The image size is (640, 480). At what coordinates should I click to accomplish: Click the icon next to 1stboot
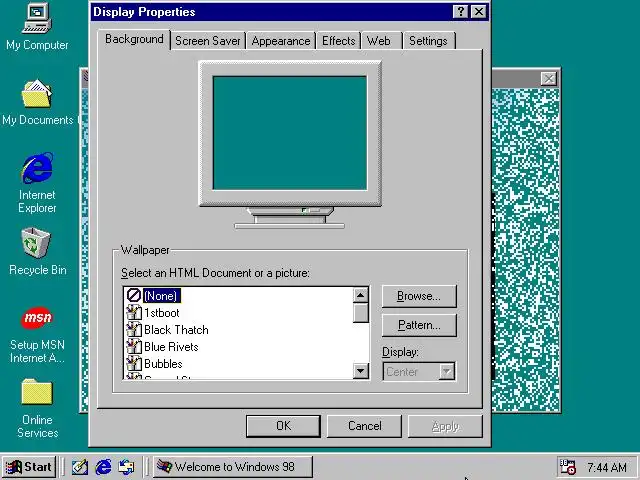pos(133,313)
